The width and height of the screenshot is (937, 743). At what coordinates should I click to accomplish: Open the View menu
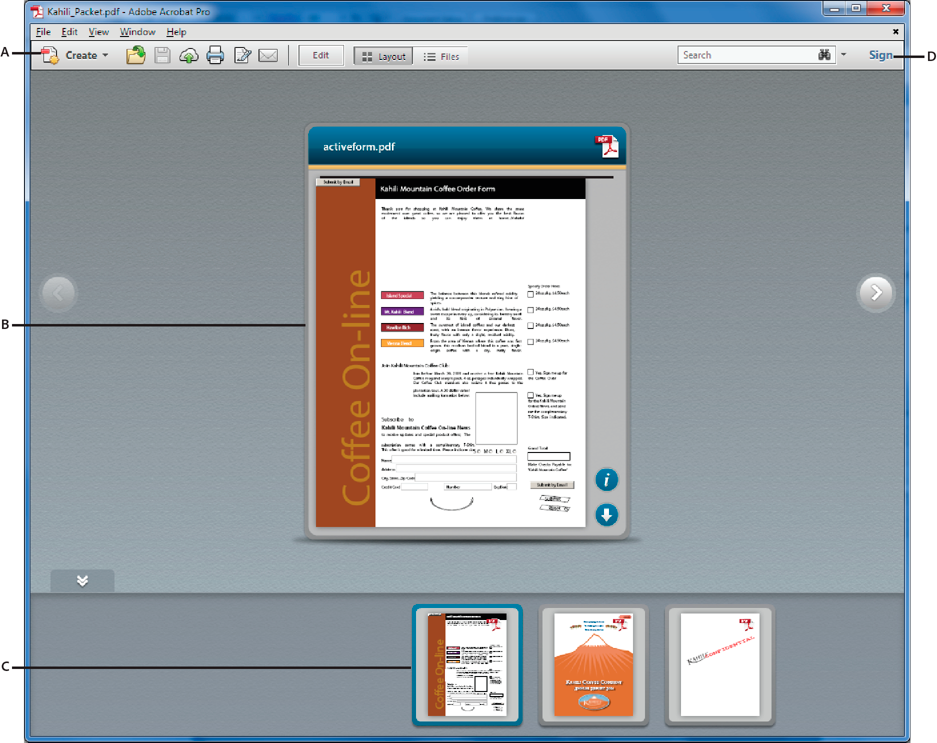[x=99, y=32]
